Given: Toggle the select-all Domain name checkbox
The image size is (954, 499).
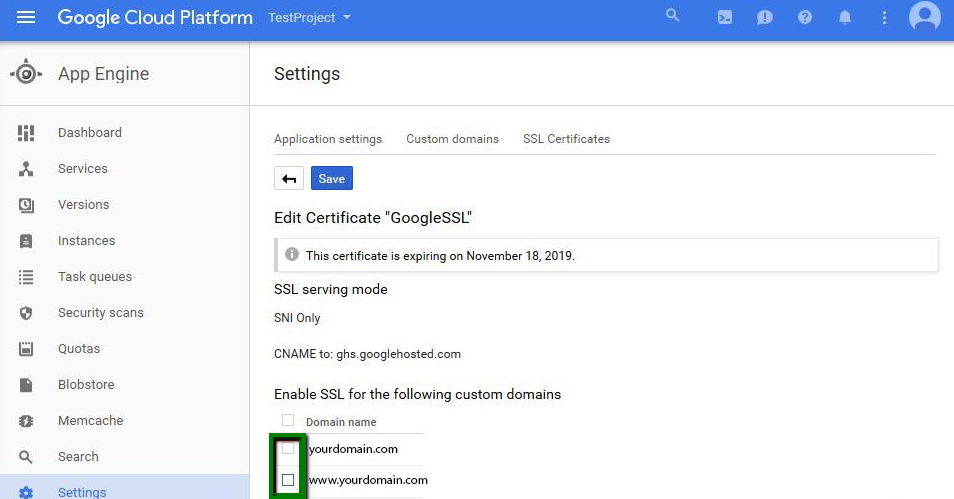Looking at the screenshot, I should [288, 420].
